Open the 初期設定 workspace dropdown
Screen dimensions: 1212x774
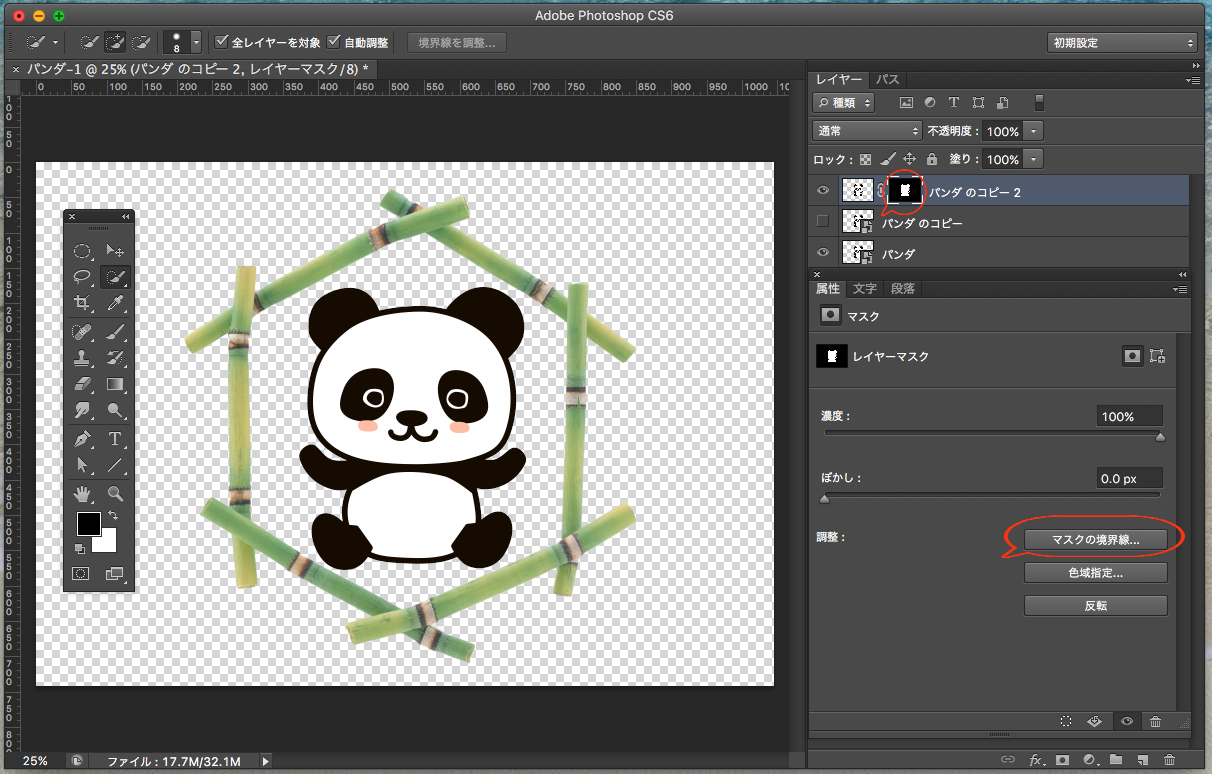(x=1121, y=43)
